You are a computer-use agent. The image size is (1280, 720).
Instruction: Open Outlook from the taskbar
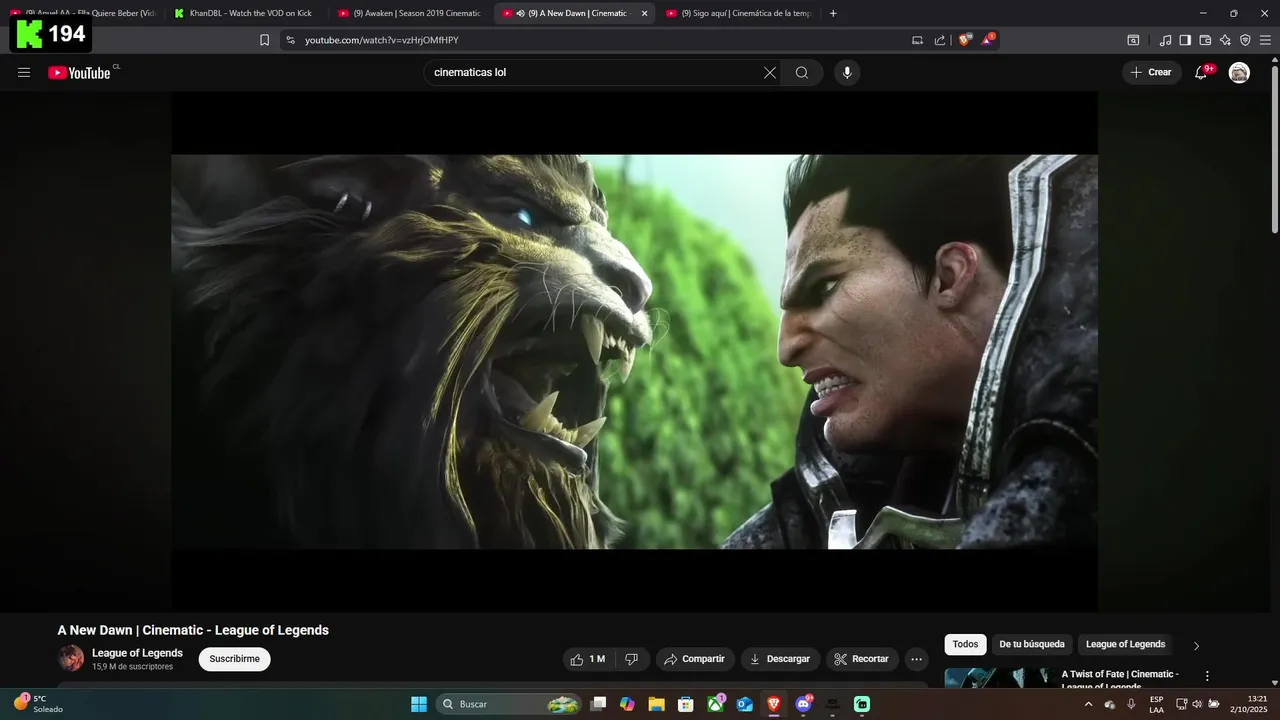click(x=745, y=704)
